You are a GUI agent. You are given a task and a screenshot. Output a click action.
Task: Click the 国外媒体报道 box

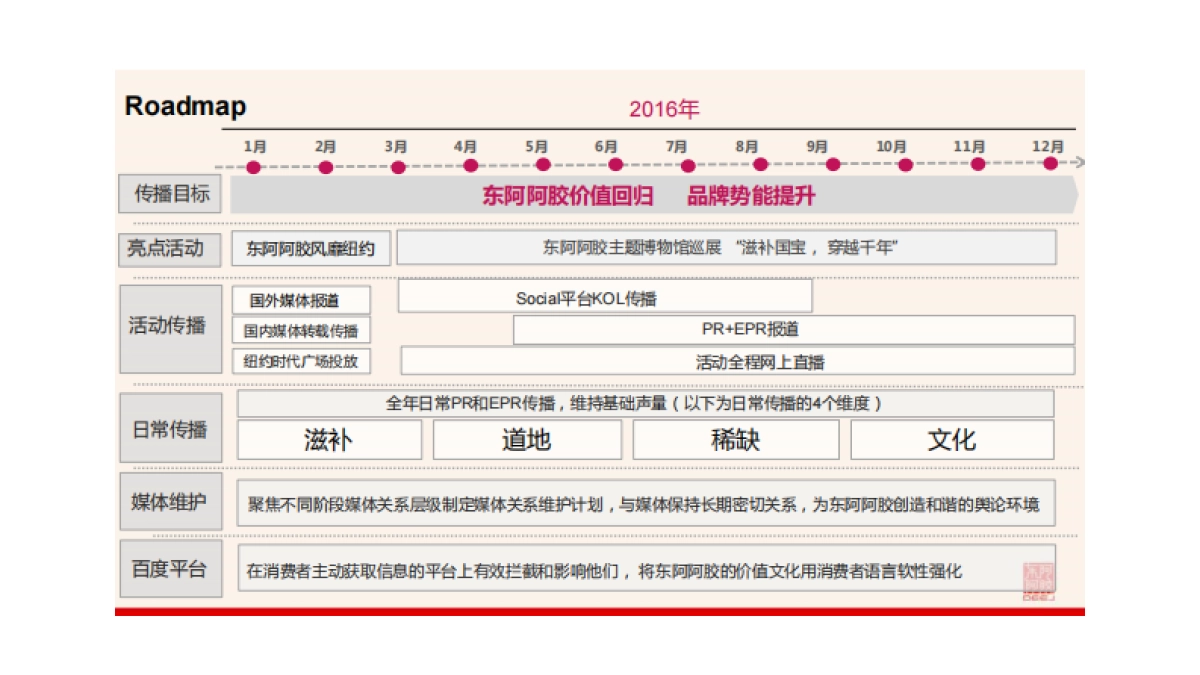tap(302, 298)
